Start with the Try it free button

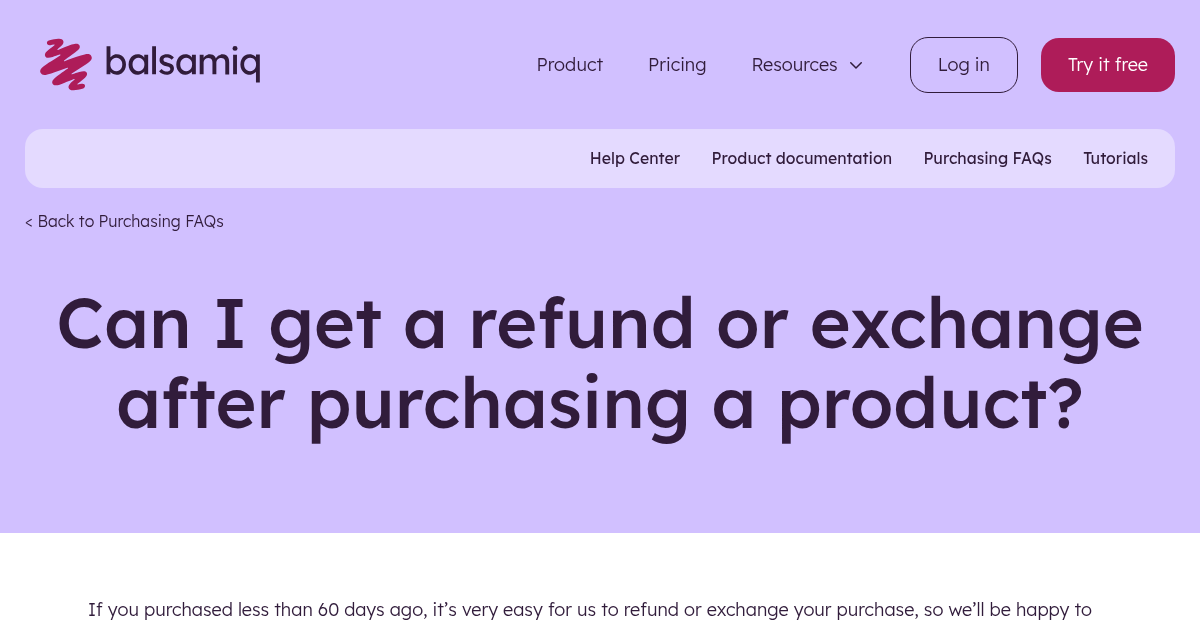[x=1108, y=65]
